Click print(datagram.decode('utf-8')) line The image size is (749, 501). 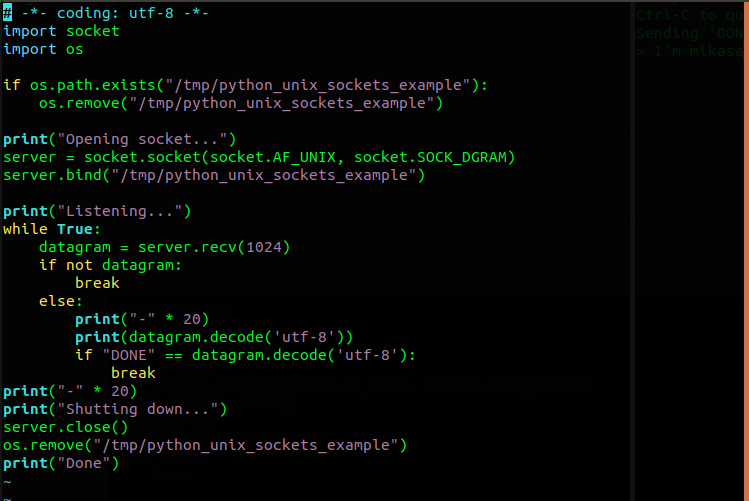[214, 338]
